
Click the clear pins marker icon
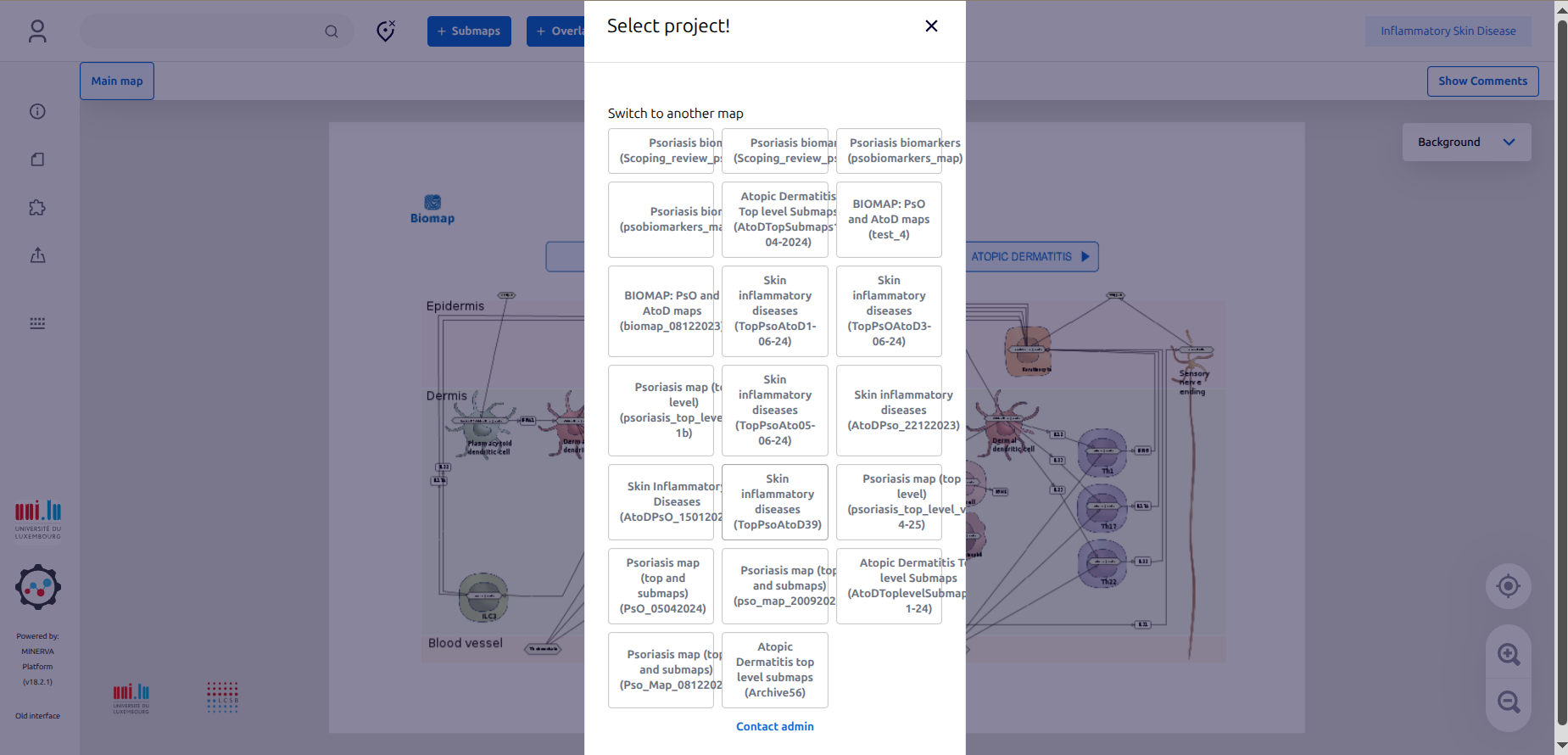(386, 31)
